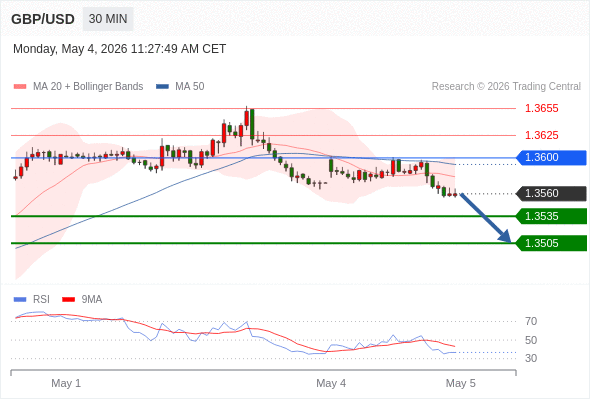This screenshot has height=400, width=590.
Task: Click the pink MA 20 Bollinger swatch
Action: pos(20,87)
